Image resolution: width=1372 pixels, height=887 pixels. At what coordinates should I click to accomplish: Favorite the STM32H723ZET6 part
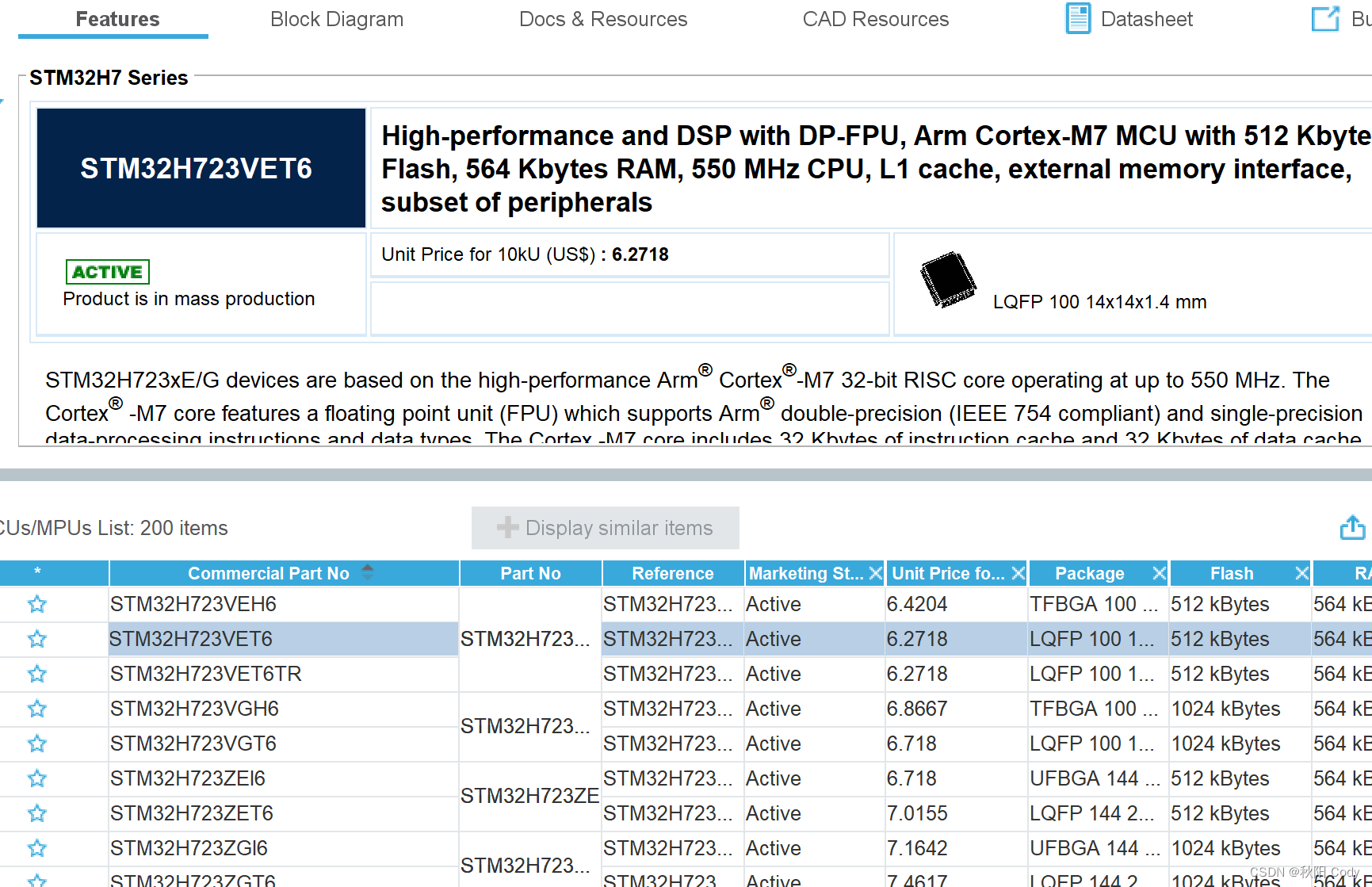(x=36, y=812)
